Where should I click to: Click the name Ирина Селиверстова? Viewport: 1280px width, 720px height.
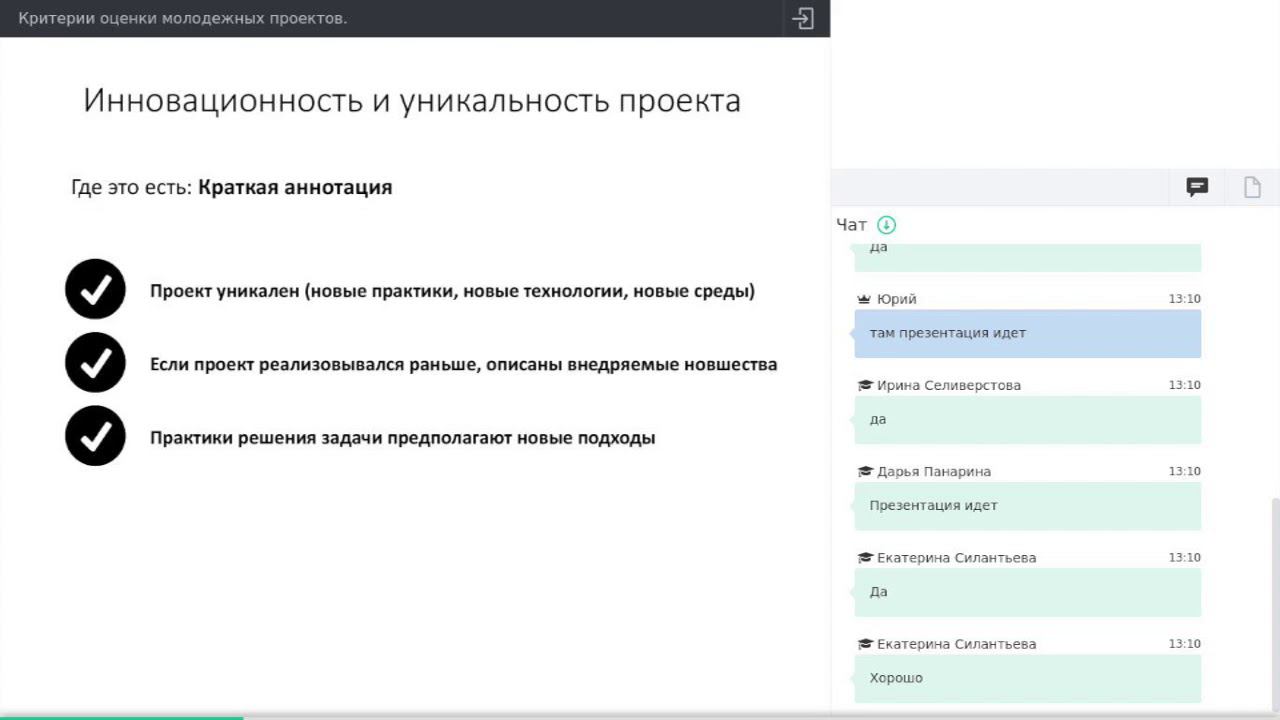949,385
